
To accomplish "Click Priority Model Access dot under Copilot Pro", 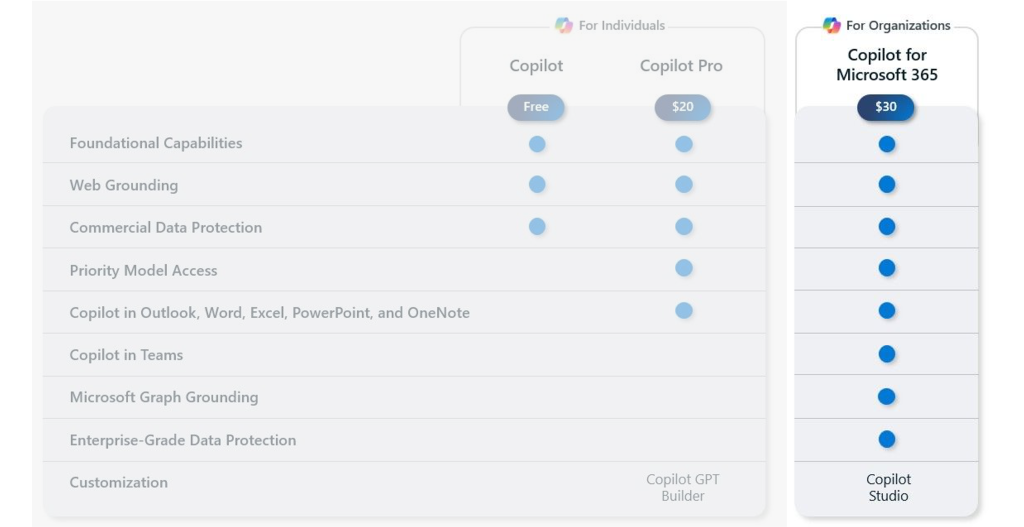I will click(684, 268).
